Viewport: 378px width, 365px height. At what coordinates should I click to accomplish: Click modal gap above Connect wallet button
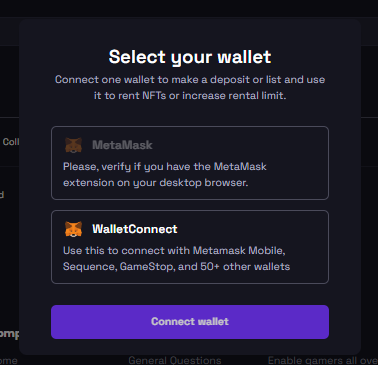pos(190,294)
